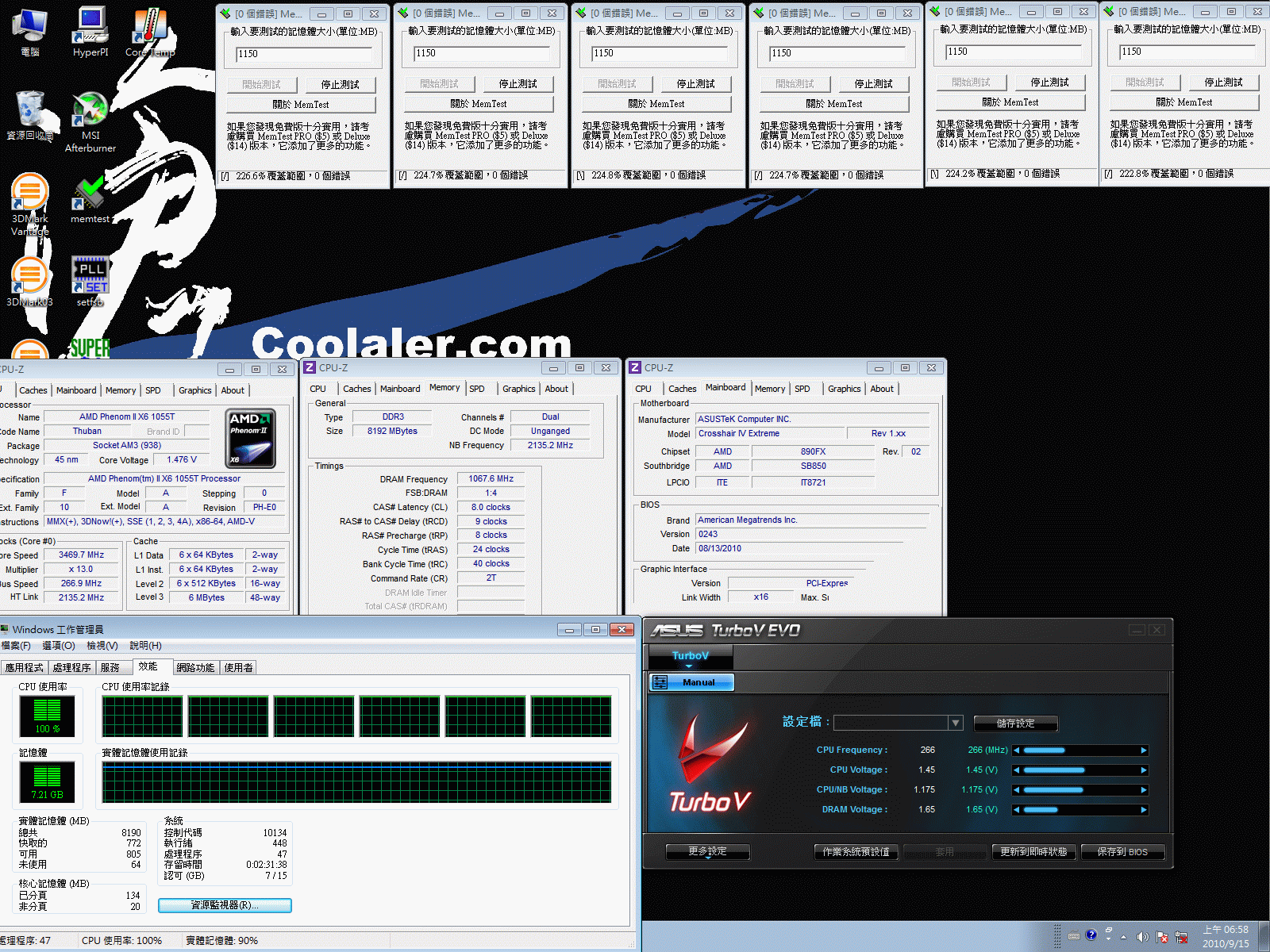The width and height of the screenshot is (1270, 952).
Task: Click the Z icon of the CPU-Z Memory window
Action: 310,368
